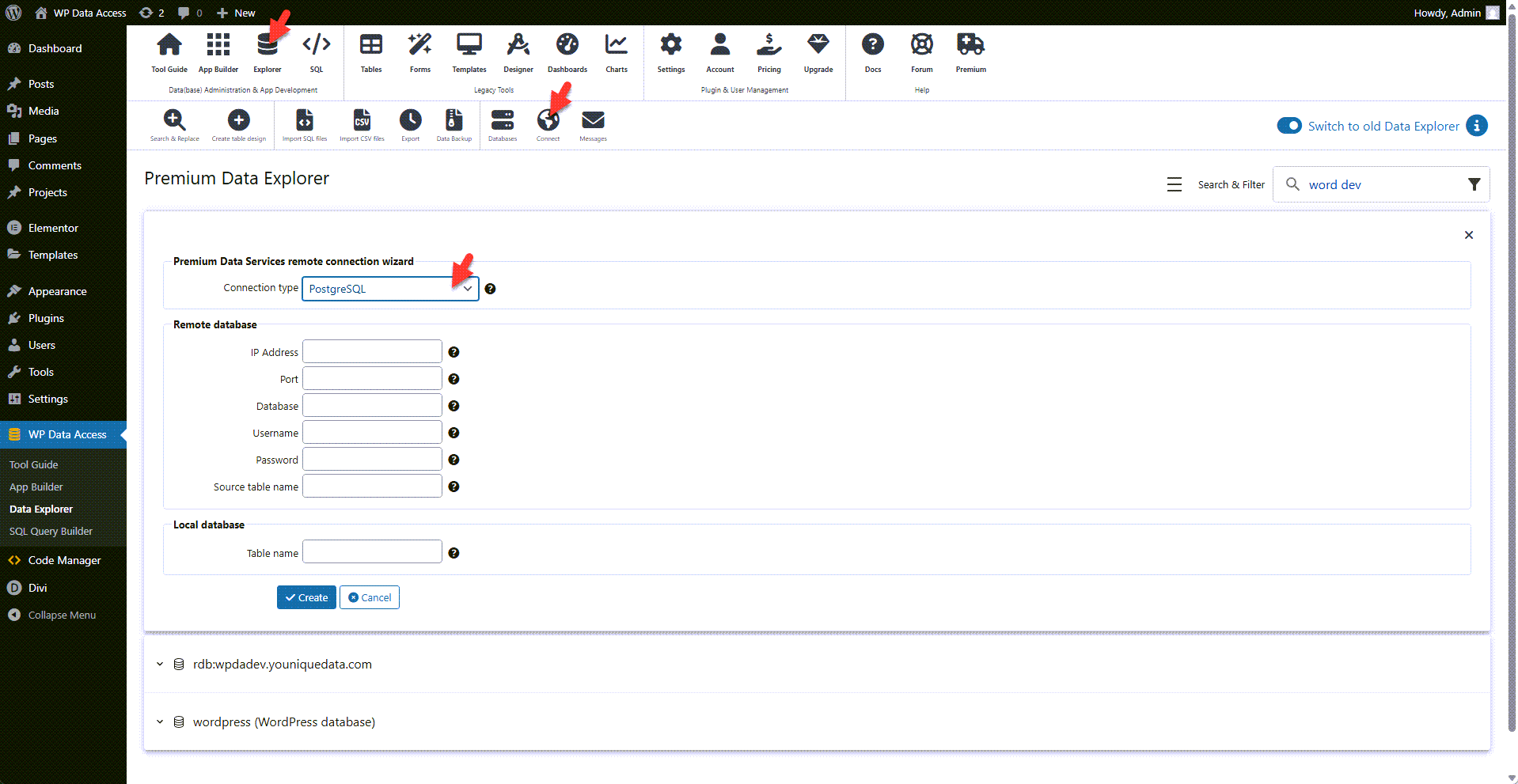Click the Import CSV files icon
This screenshot has height=784, width=1518.
362,123
